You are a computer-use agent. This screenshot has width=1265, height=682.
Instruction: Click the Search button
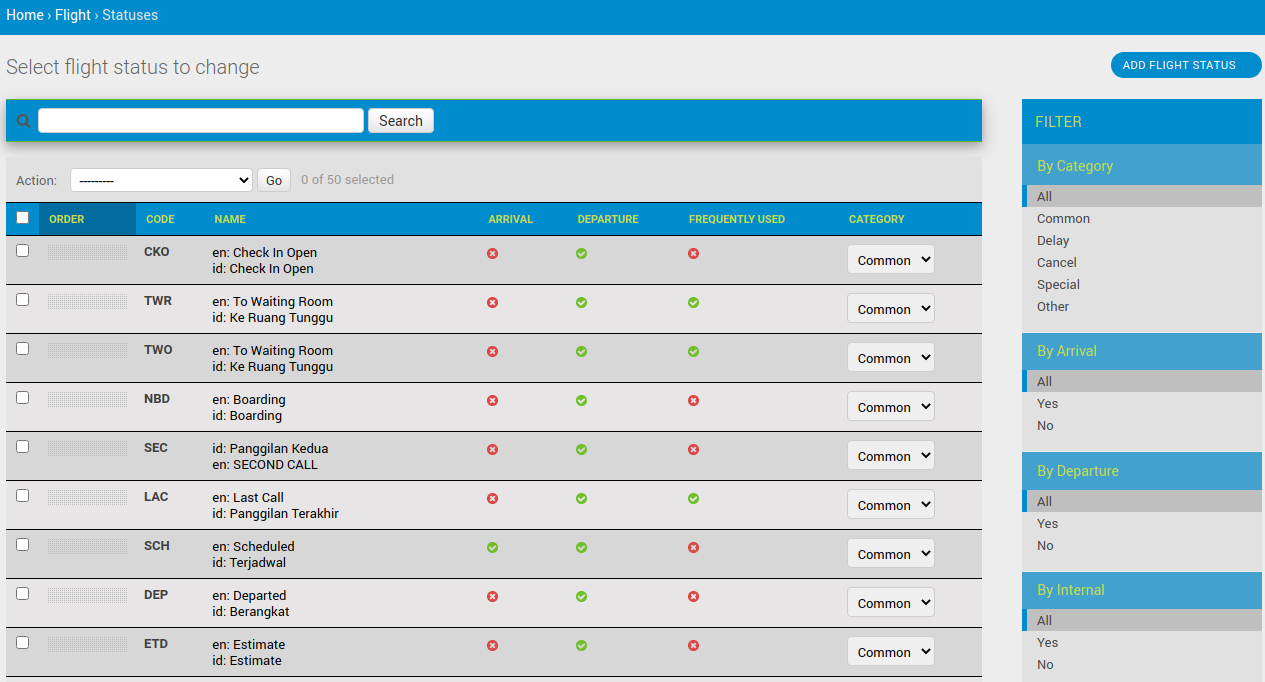coord(400,121)
